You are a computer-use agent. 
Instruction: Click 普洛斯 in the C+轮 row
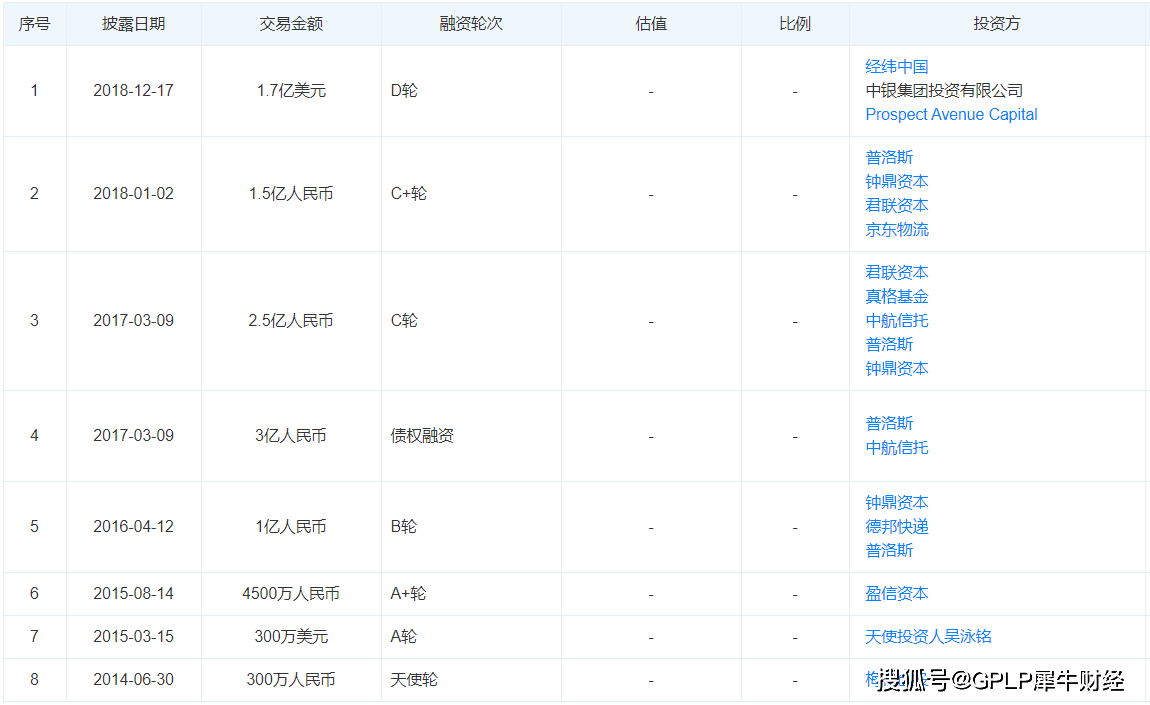(x=889, y=157)
